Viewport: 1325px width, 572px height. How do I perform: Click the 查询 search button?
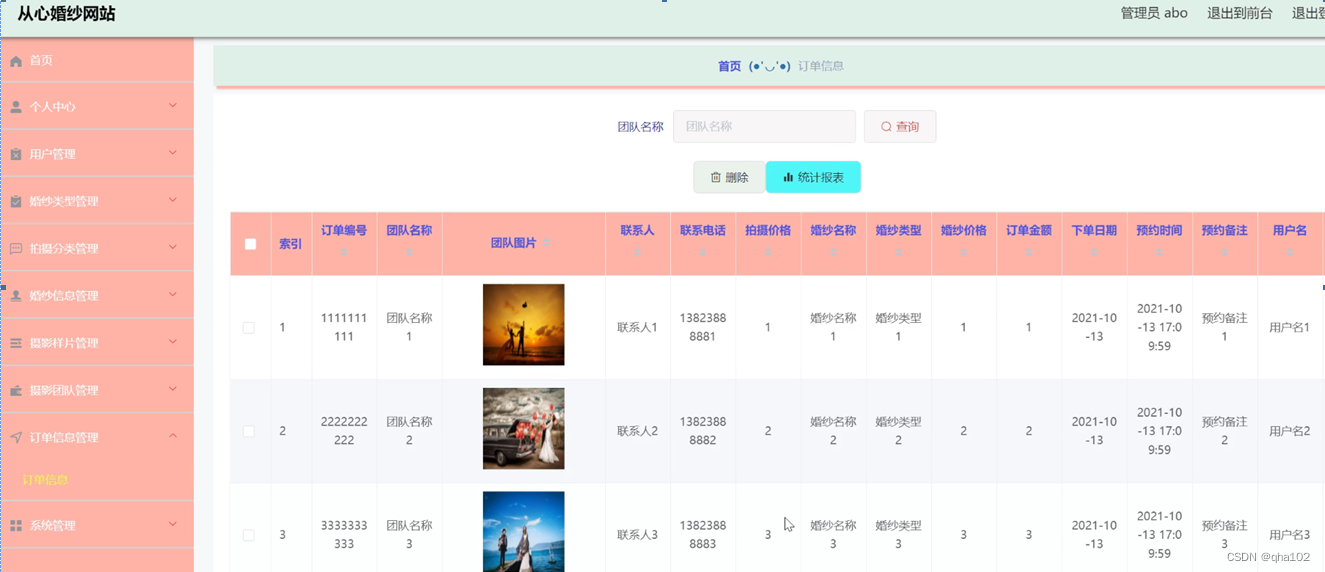900,127
